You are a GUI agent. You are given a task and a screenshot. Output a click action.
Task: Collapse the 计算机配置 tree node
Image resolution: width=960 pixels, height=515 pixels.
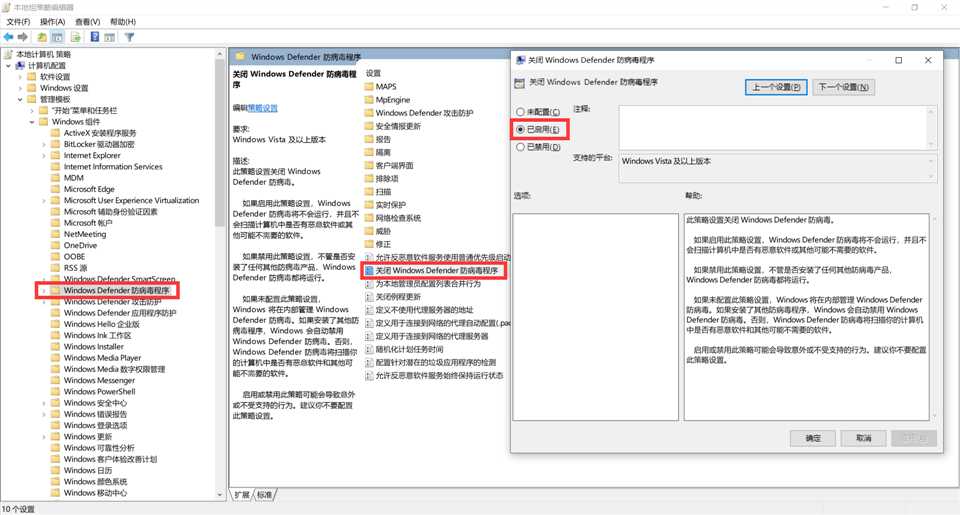9,66
